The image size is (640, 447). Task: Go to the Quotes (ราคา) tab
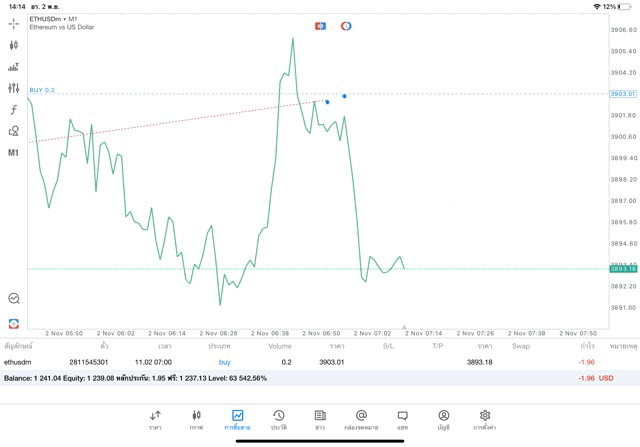[x=155, y=419]
